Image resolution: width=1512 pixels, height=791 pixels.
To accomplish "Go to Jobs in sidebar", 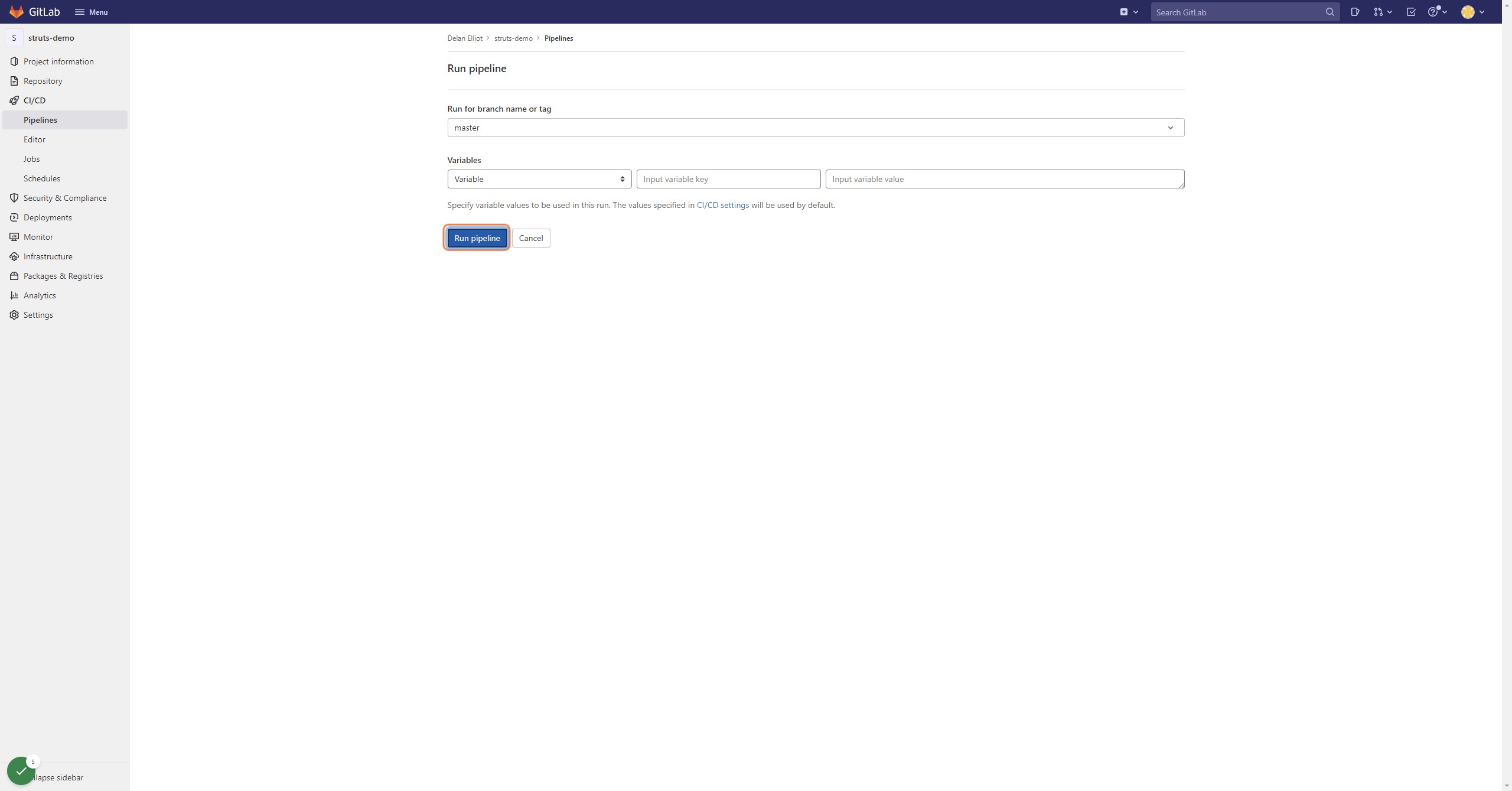I will tap(65, 159).
